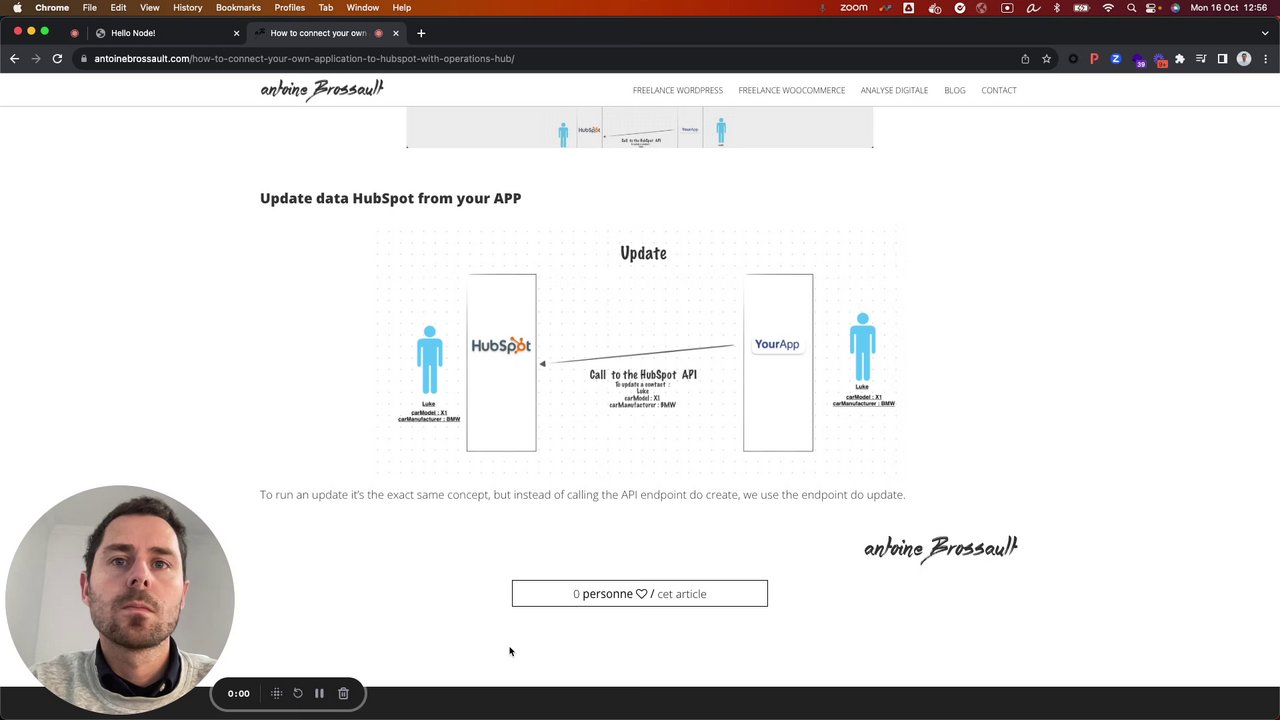Screen dimensions: 1280x720
Task: Open the Chrome app menu
Action: [x=52, y=7]
